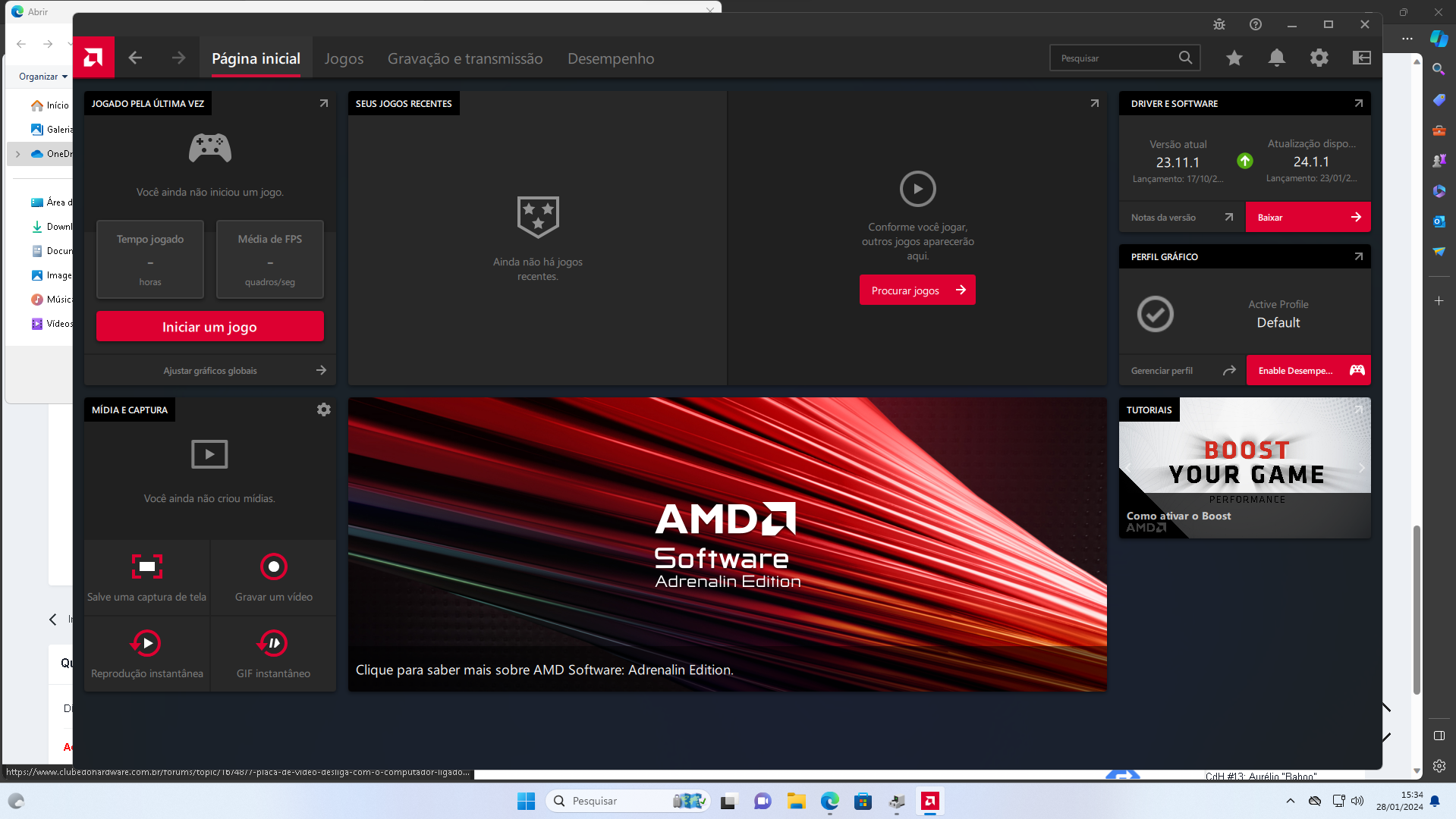Open the Organizar dropdown in Abrir dialog
1456x819 pixels.
click(43, 77)
